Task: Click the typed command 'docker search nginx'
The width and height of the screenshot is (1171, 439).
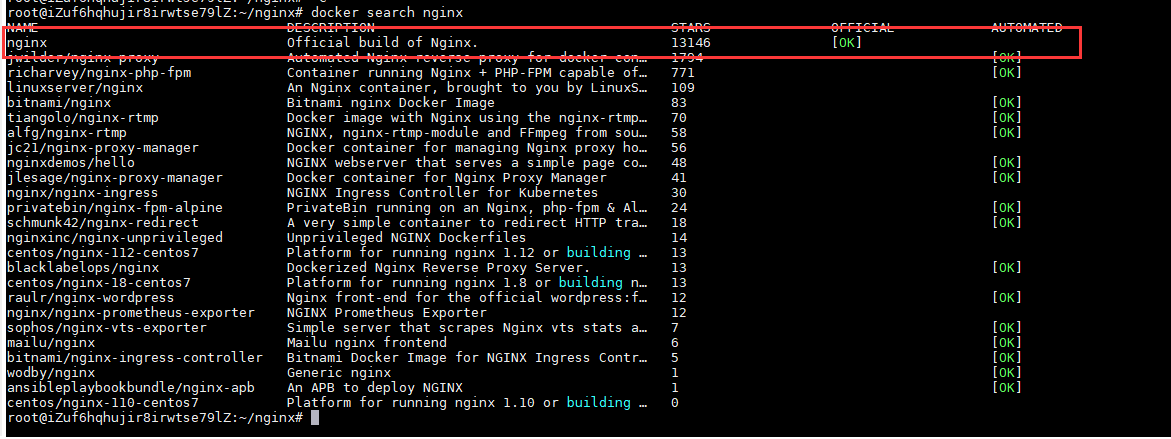Action: tap(386, 13)
